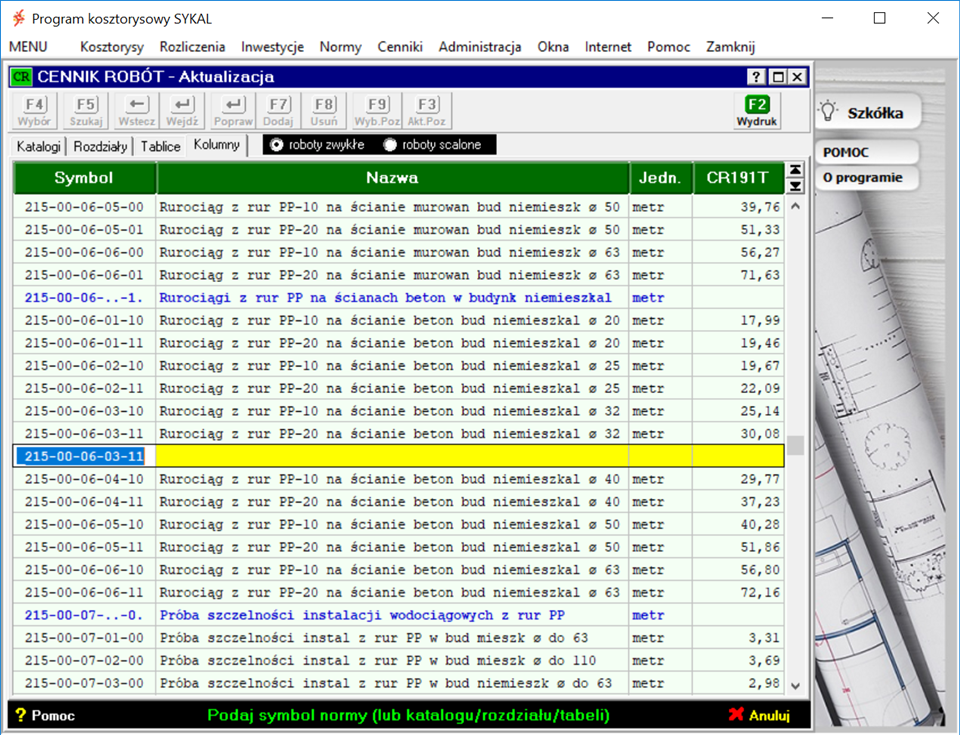Click the scrollbar up arrow
Screen dimensions: 960x735
(795, 206)
